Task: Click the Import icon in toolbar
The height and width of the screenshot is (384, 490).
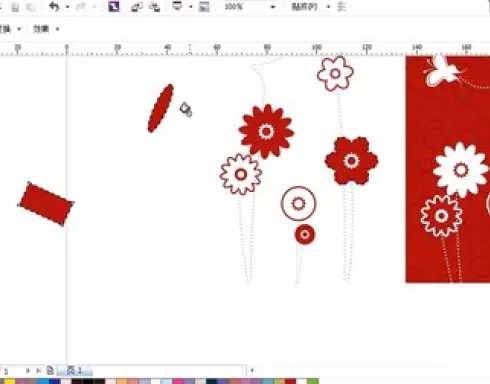Action: click(136, 7)
